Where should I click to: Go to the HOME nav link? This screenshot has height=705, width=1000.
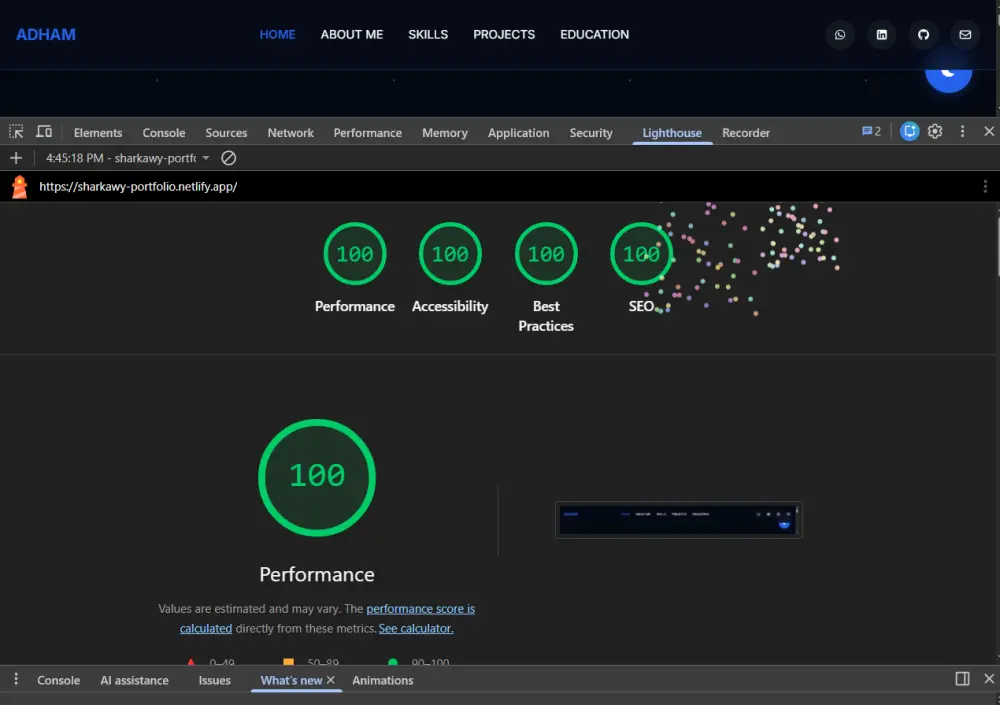click(277, 34)
